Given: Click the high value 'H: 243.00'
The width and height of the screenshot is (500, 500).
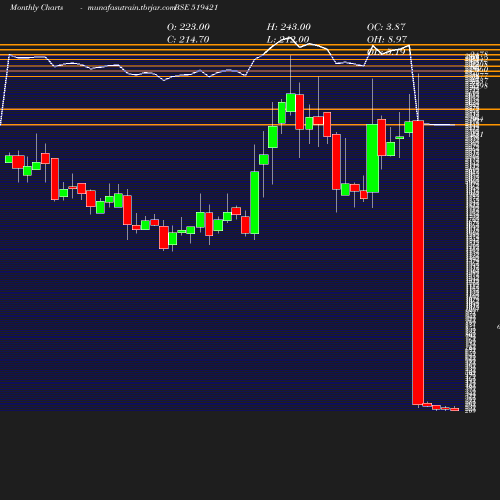Looking at the screenshot, I should pyautogui.click(x=289, y=27).
